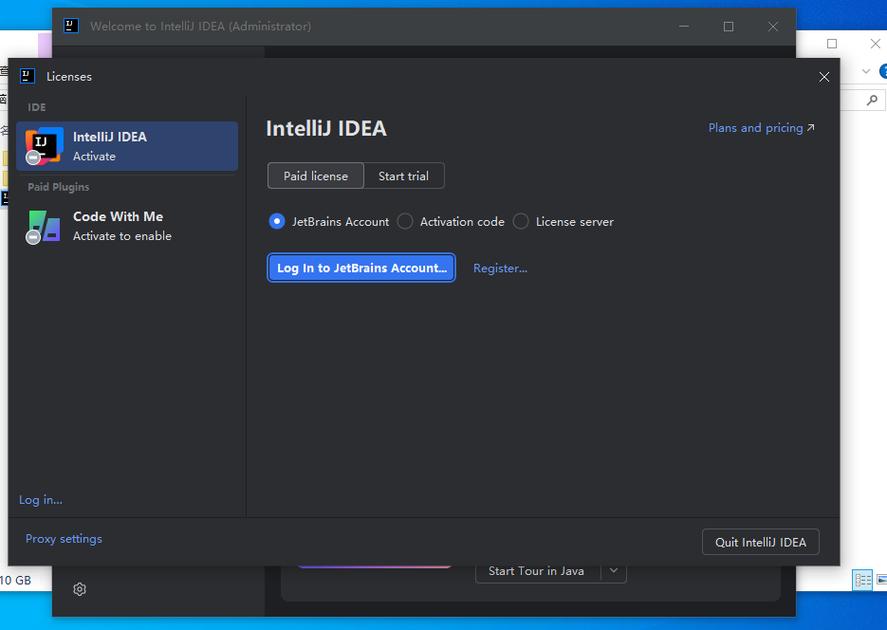Pick the License server radio option
887x630 pixels.
(520, 221)
